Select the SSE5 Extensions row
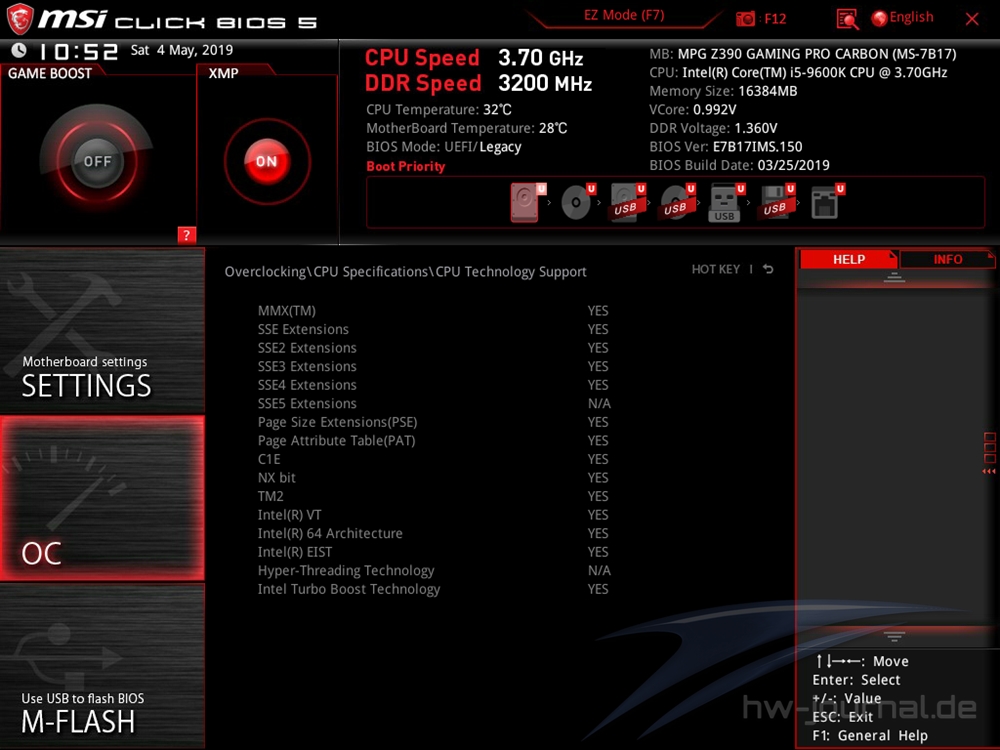1000x750 pixels. point(434,403)
